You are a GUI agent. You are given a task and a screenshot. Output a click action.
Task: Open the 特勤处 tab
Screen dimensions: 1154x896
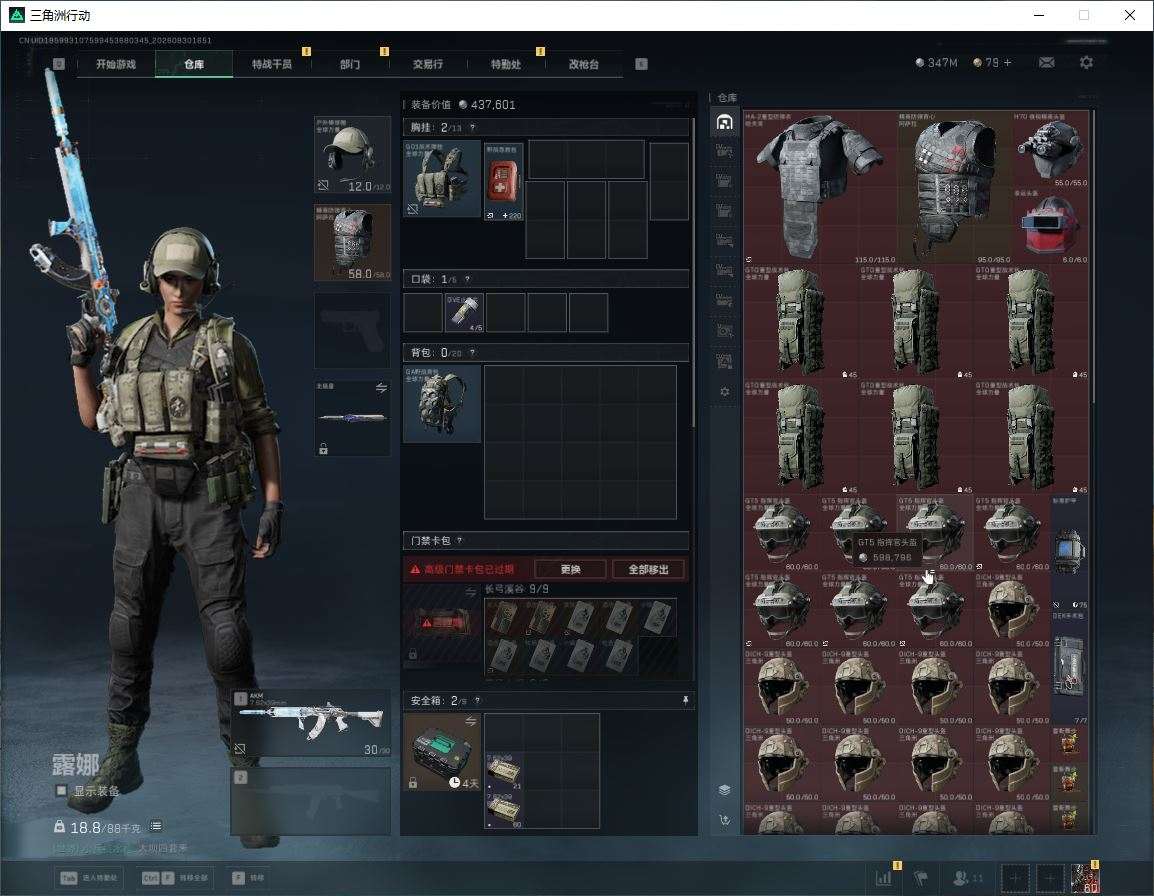pos(506,64)
